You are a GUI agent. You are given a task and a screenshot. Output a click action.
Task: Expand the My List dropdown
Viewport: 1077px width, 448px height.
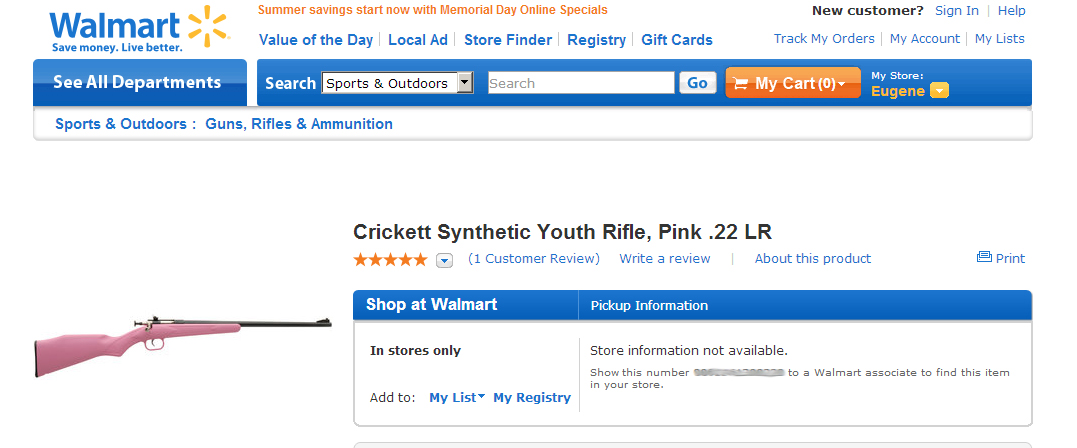coord(481,397)
